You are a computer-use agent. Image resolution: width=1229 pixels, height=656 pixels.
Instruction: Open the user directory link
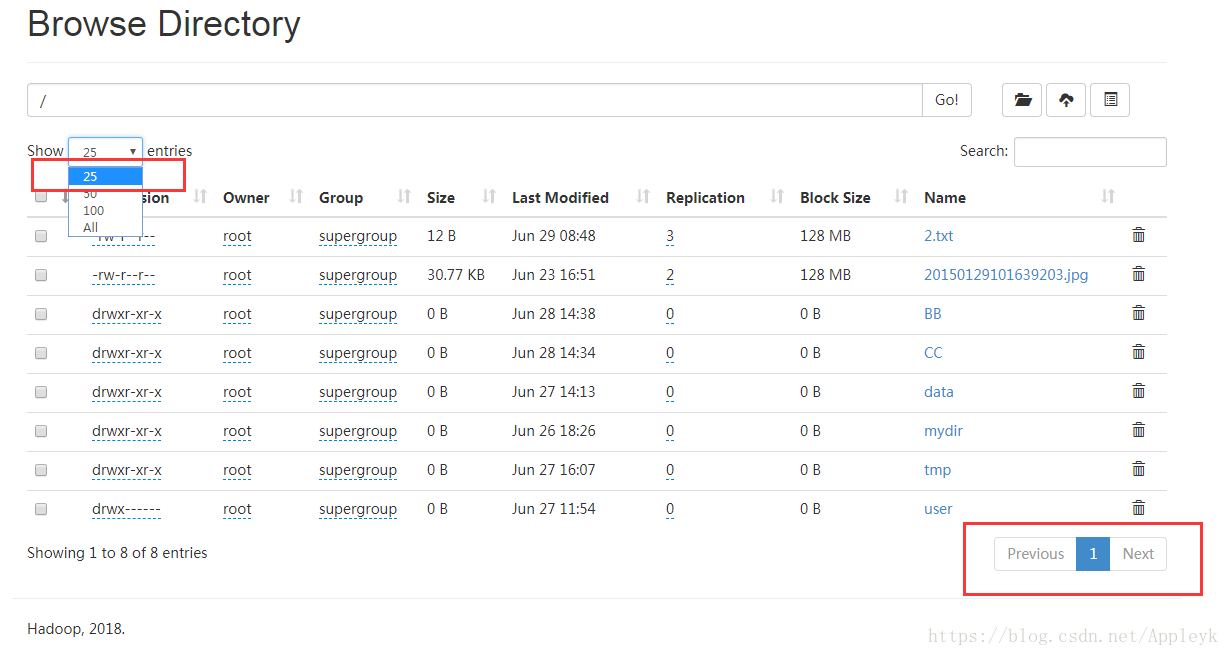click(938, 509)
